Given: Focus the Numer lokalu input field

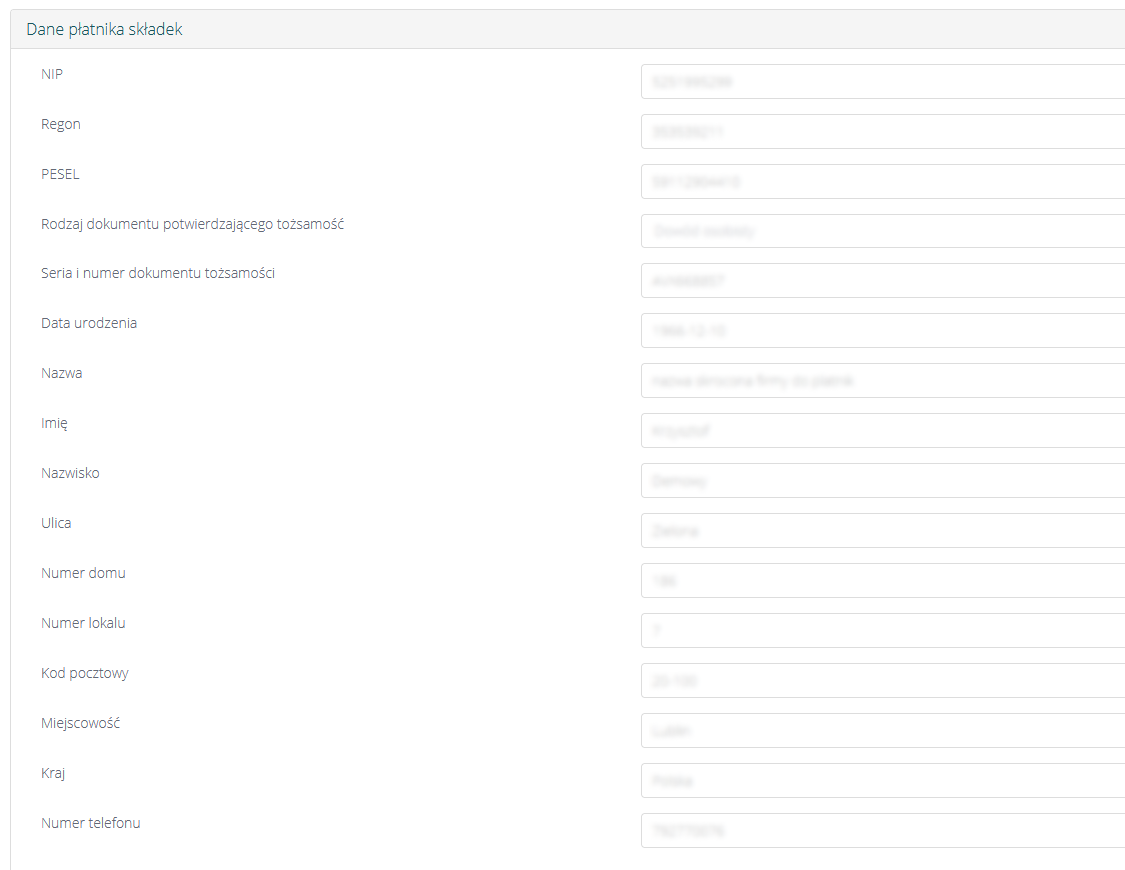Looking at the screenshot, I should click(x=882, y=631).
